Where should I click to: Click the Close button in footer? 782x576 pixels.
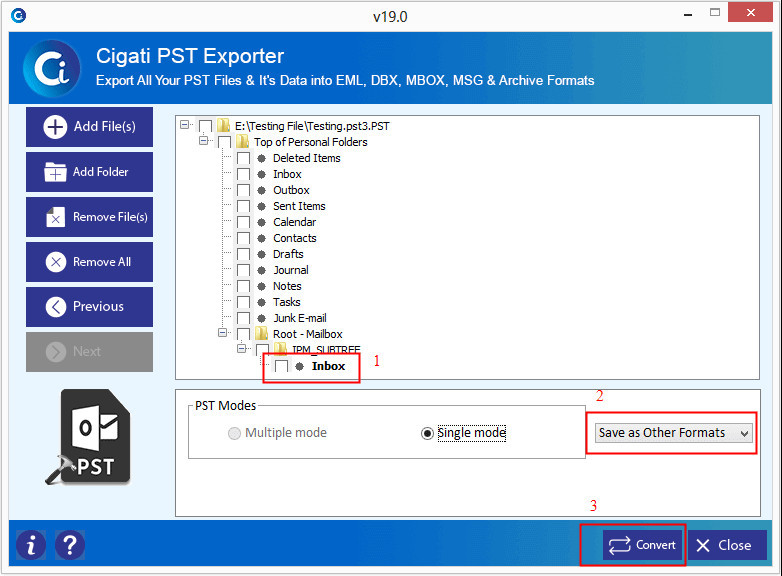(x=727, y=545)
